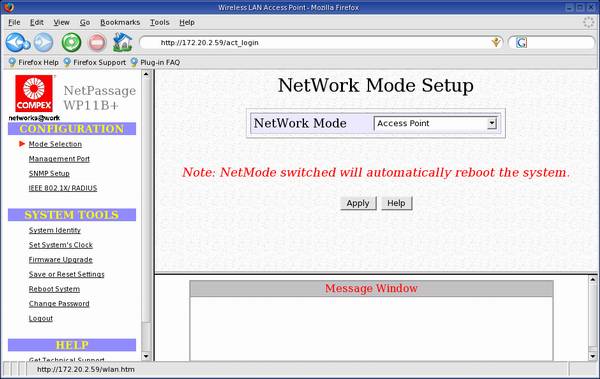Stop loading with the red Stop icon
600x379 pixels.
pos(97,42)
